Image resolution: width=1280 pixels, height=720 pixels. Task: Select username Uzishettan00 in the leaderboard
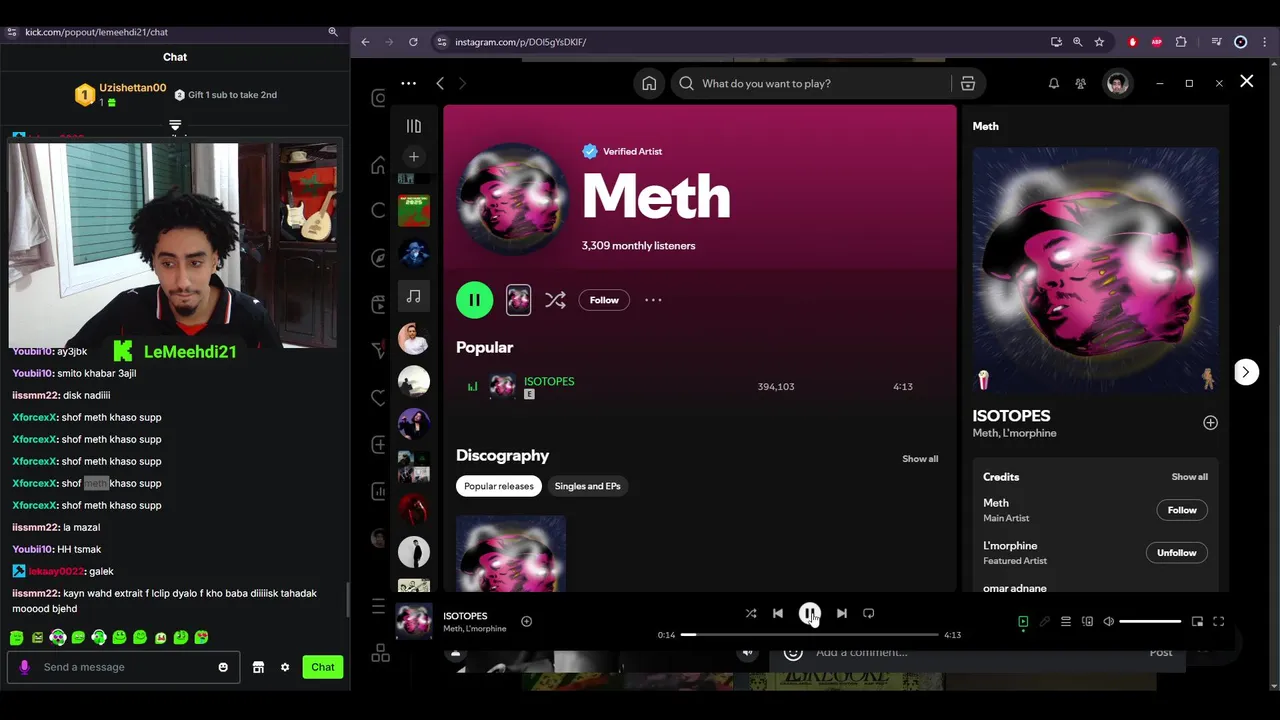tap(132, 88)
